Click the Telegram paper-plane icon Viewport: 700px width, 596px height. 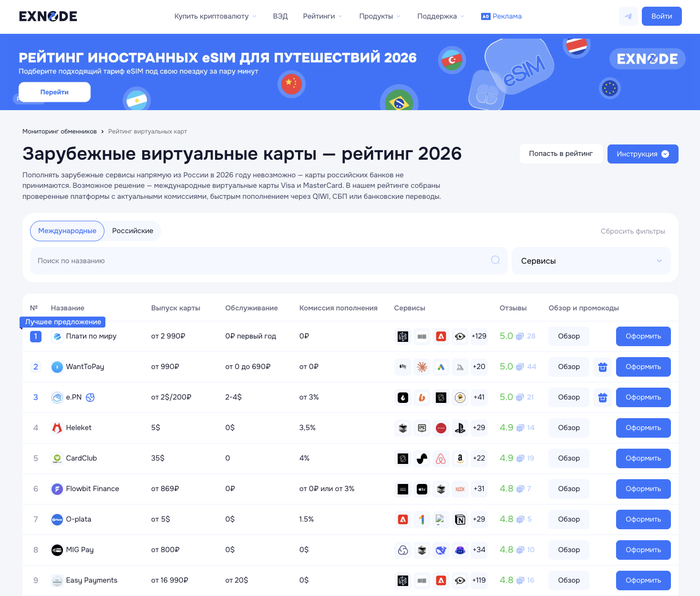tap(628, 16)
